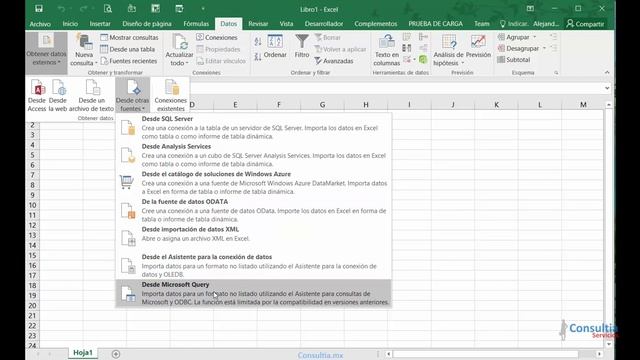
Task: Sort Z to A descending icon
Action: pos(258,57)
